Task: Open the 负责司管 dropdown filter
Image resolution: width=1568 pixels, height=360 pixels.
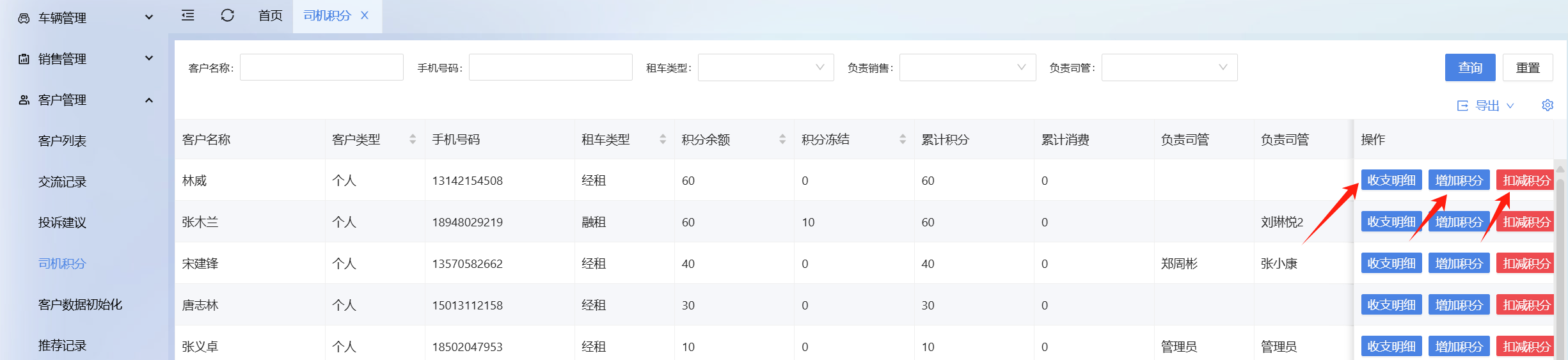Action: 1169,68
